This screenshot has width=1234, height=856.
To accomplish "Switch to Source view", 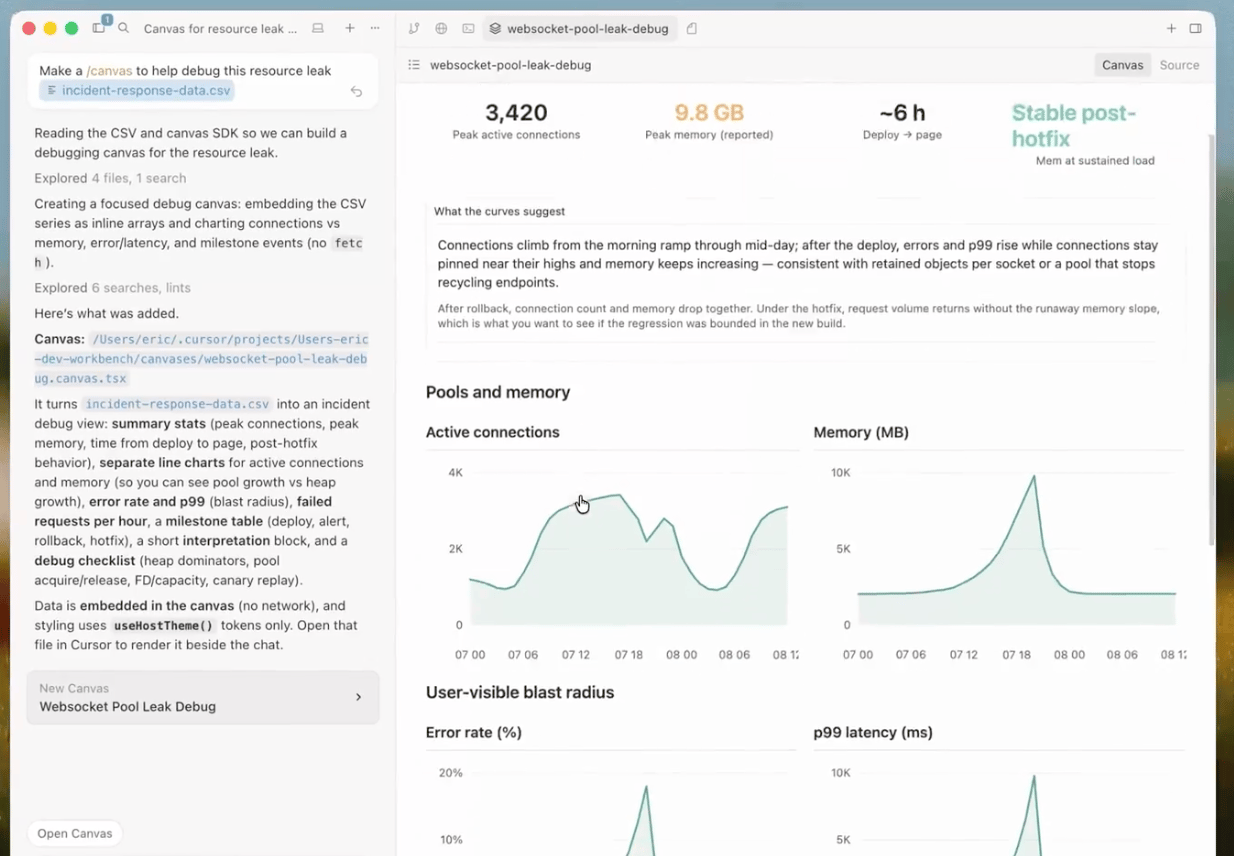I will 1179,65.
